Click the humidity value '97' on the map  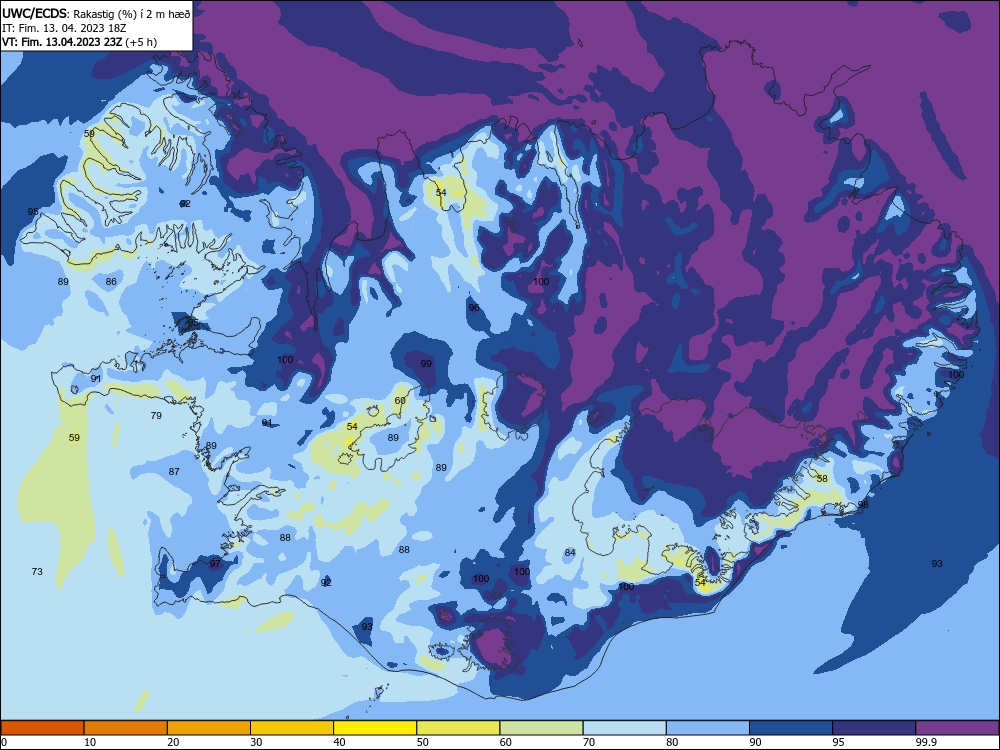tap(215, 564)
